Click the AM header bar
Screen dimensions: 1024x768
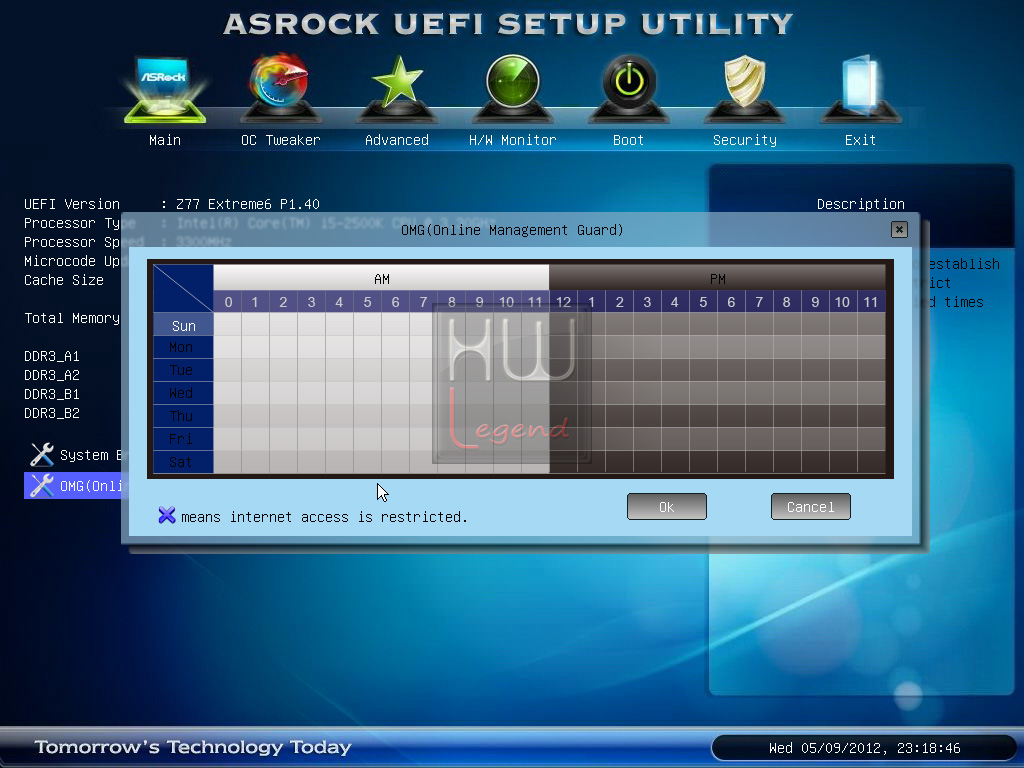pyautogui.click(x=381, y=278)
